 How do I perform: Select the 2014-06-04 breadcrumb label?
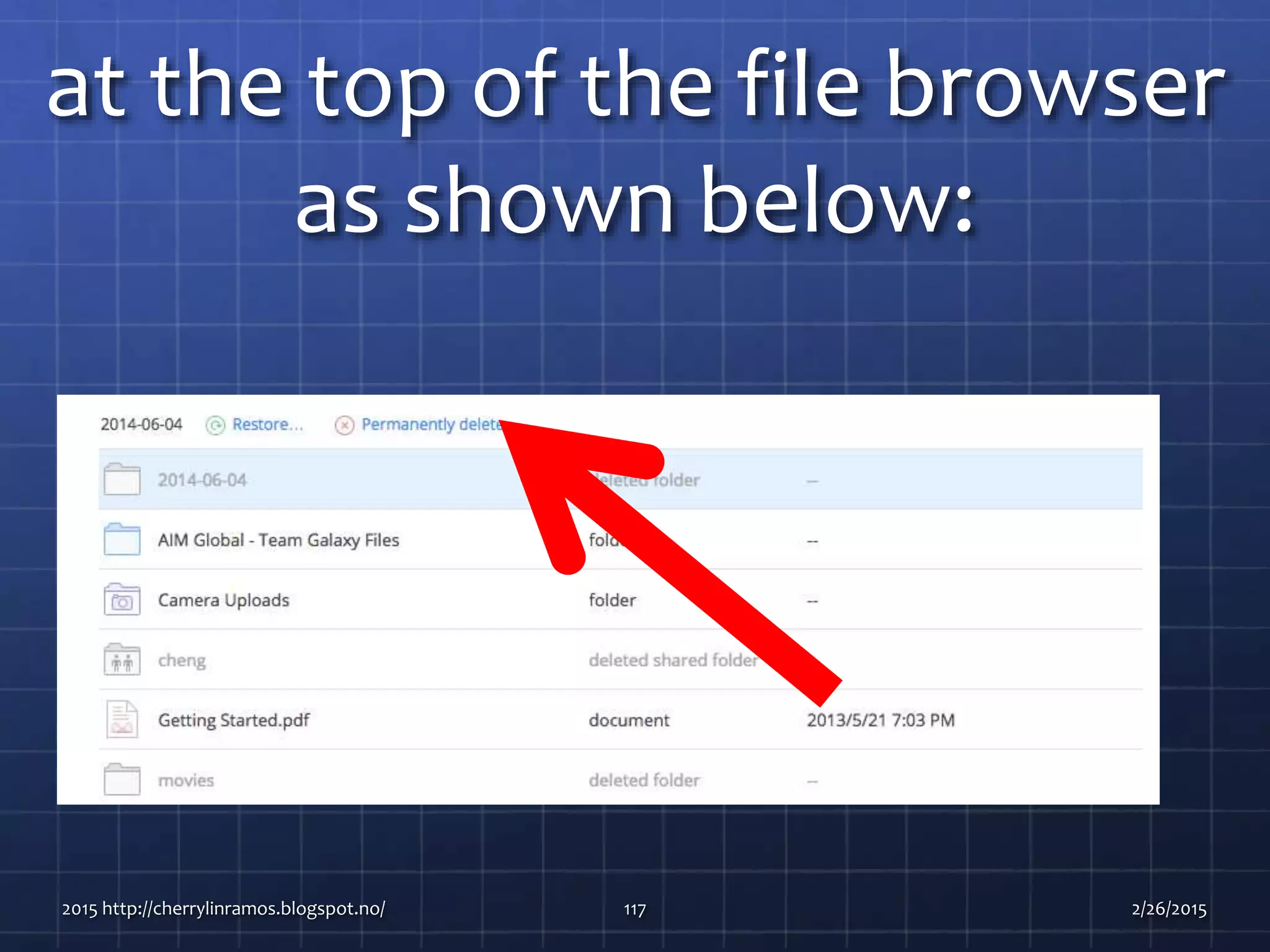141,425
